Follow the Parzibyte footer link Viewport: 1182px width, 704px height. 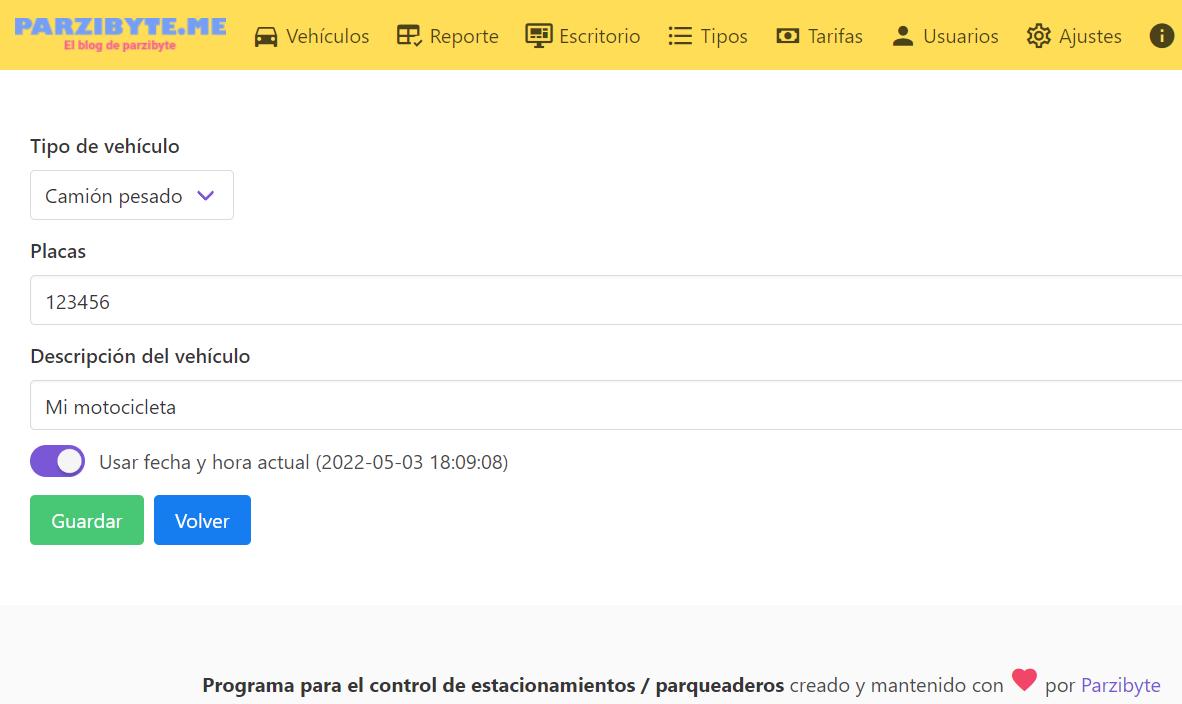pyautogui.click(x=1120, y=685)
